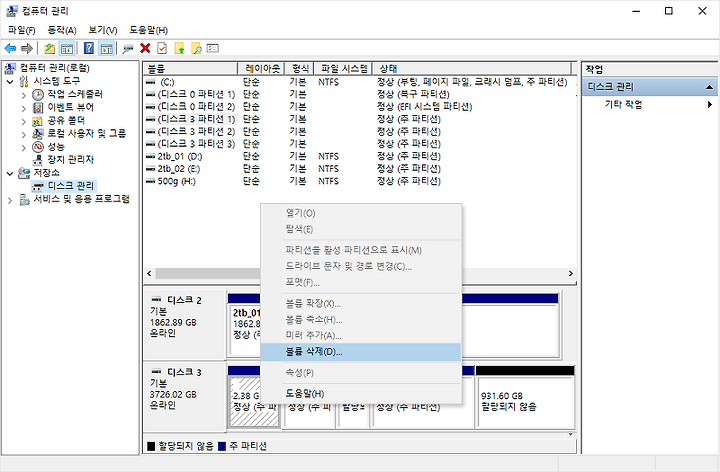Collapse the 저장소 tree node
This screenshot has height=472, width=720.
tap(10, 173)
